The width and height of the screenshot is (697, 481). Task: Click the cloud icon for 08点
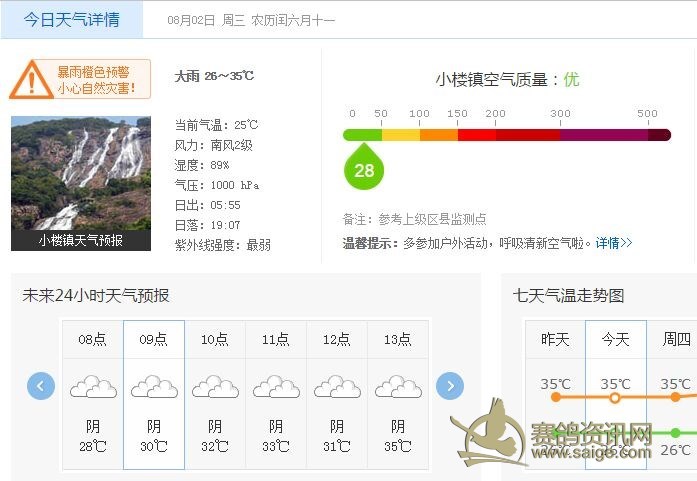93,386
